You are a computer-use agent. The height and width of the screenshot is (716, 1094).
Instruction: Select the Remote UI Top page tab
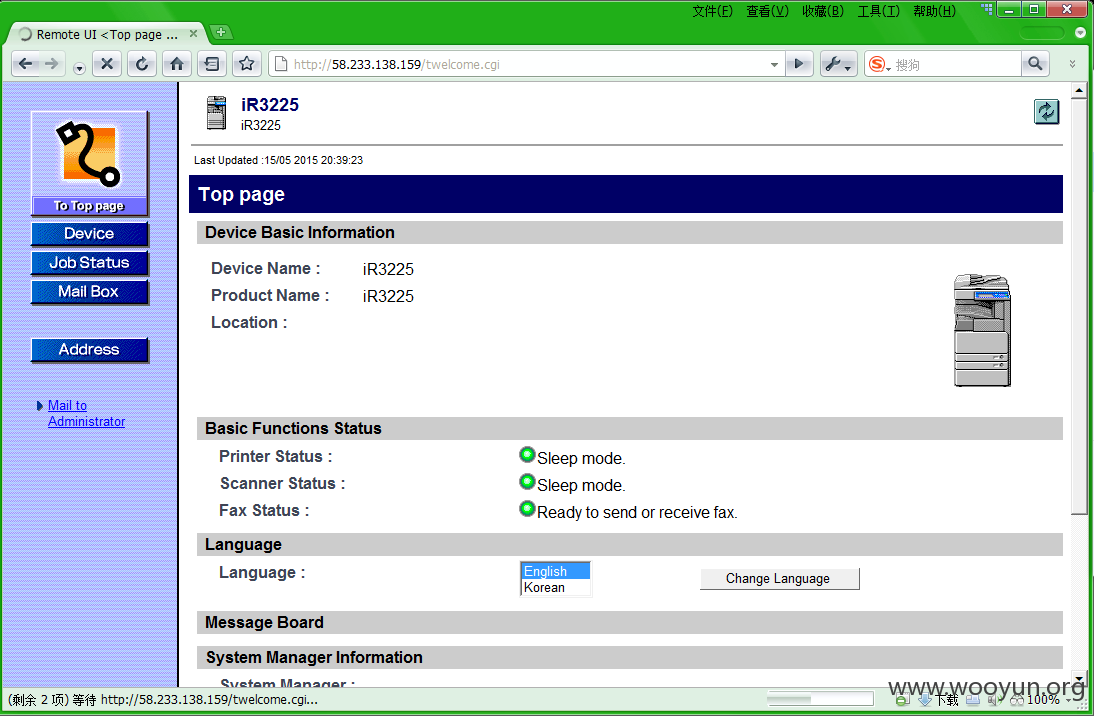105,34
